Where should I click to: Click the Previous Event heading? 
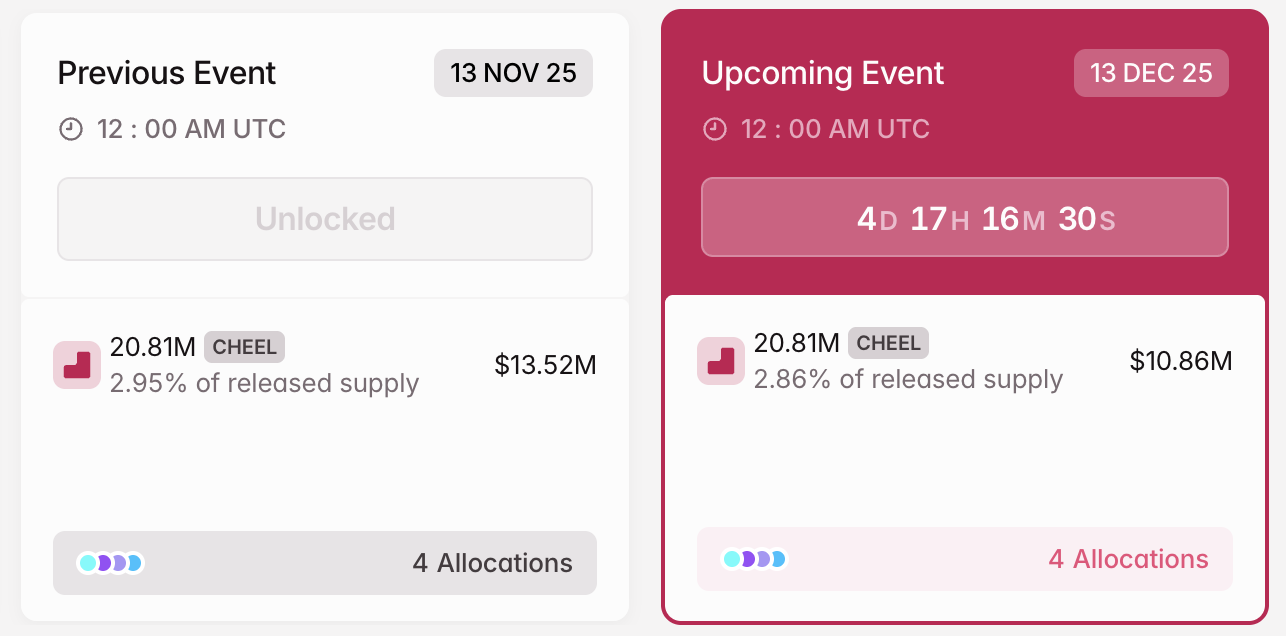166,73
